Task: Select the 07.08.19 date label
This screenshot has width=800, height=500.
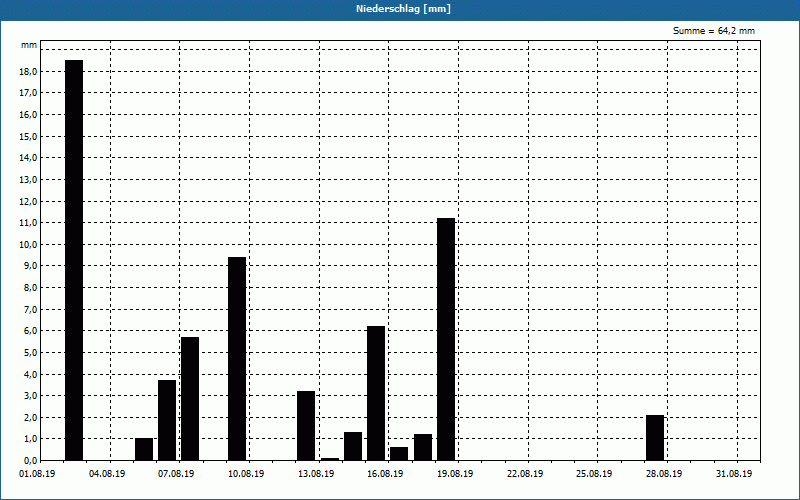Action: click(176, 474)
